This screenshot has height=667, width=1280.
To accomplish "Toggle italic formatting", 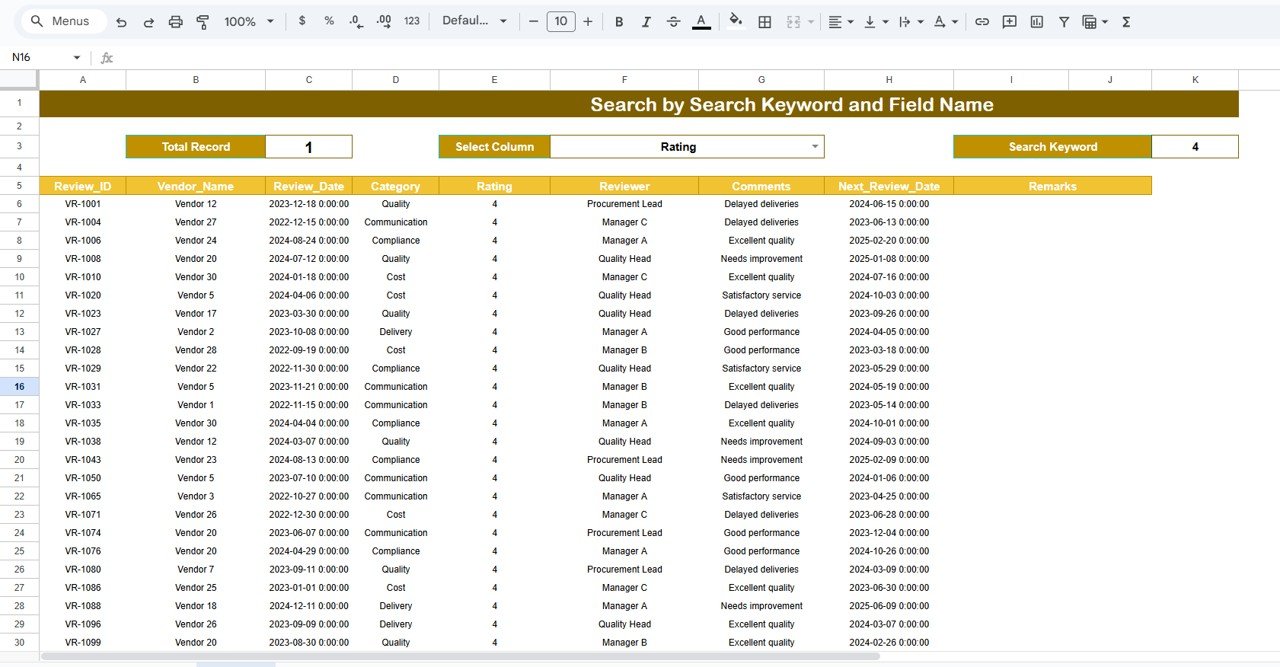I will [645, 20].
